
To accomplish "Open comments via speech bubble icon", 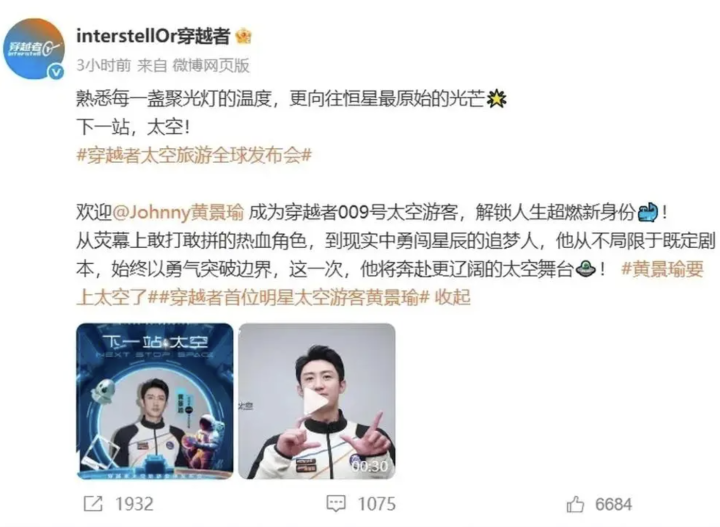I will tap(336, 504).
